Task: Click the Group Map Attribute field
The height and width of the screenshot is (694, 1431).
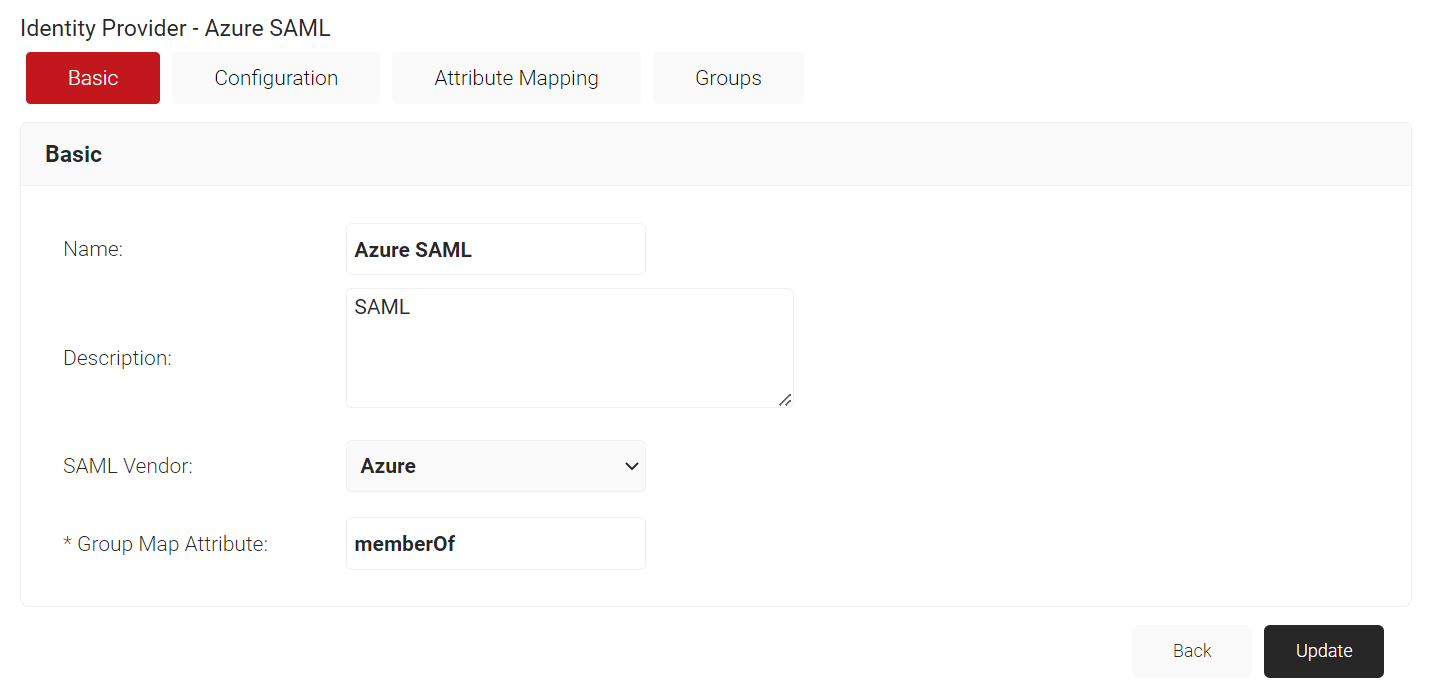Action: pyautogui.click(x=496, y=544)
